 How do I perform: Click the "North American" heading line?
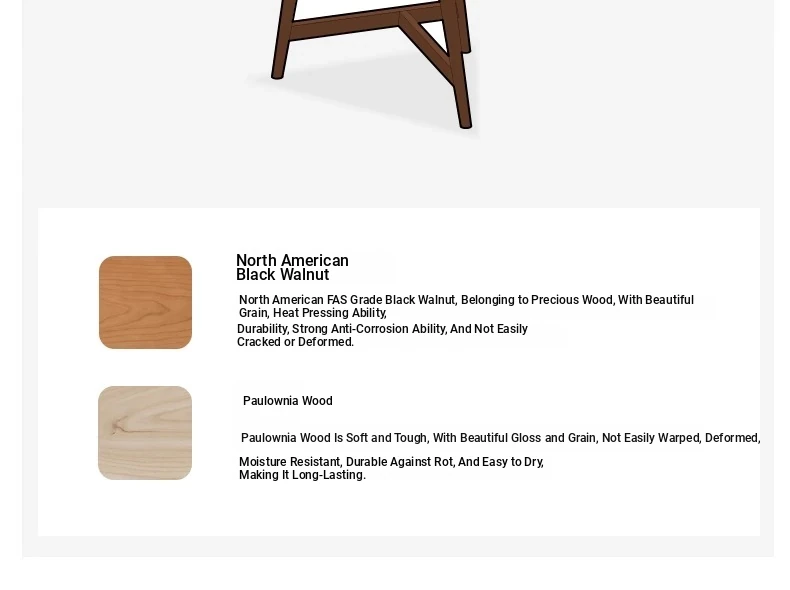point(292,260)
